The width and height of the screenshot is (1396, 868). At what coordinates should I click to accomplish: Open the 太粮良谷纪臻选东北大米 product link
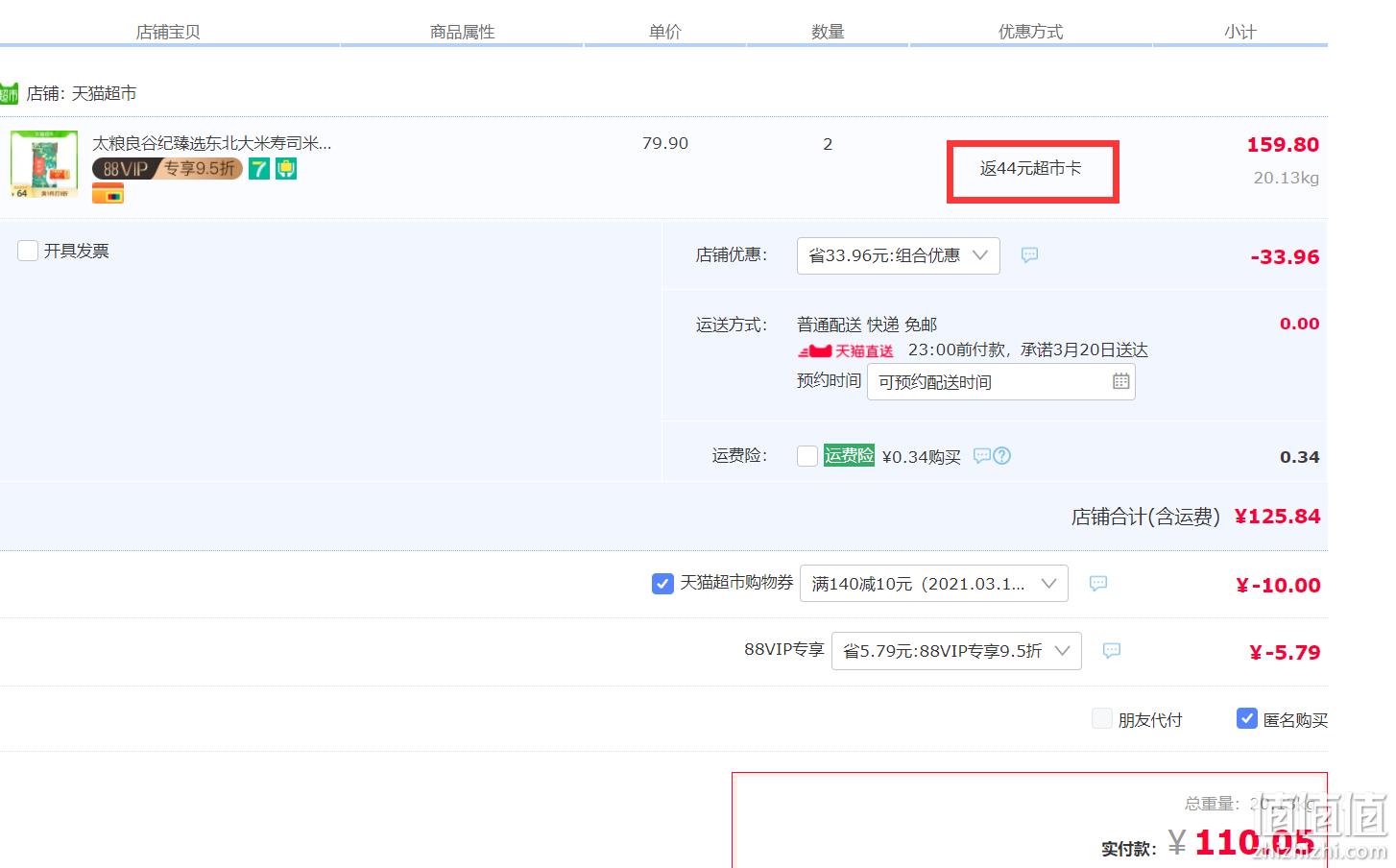point(212,143)
